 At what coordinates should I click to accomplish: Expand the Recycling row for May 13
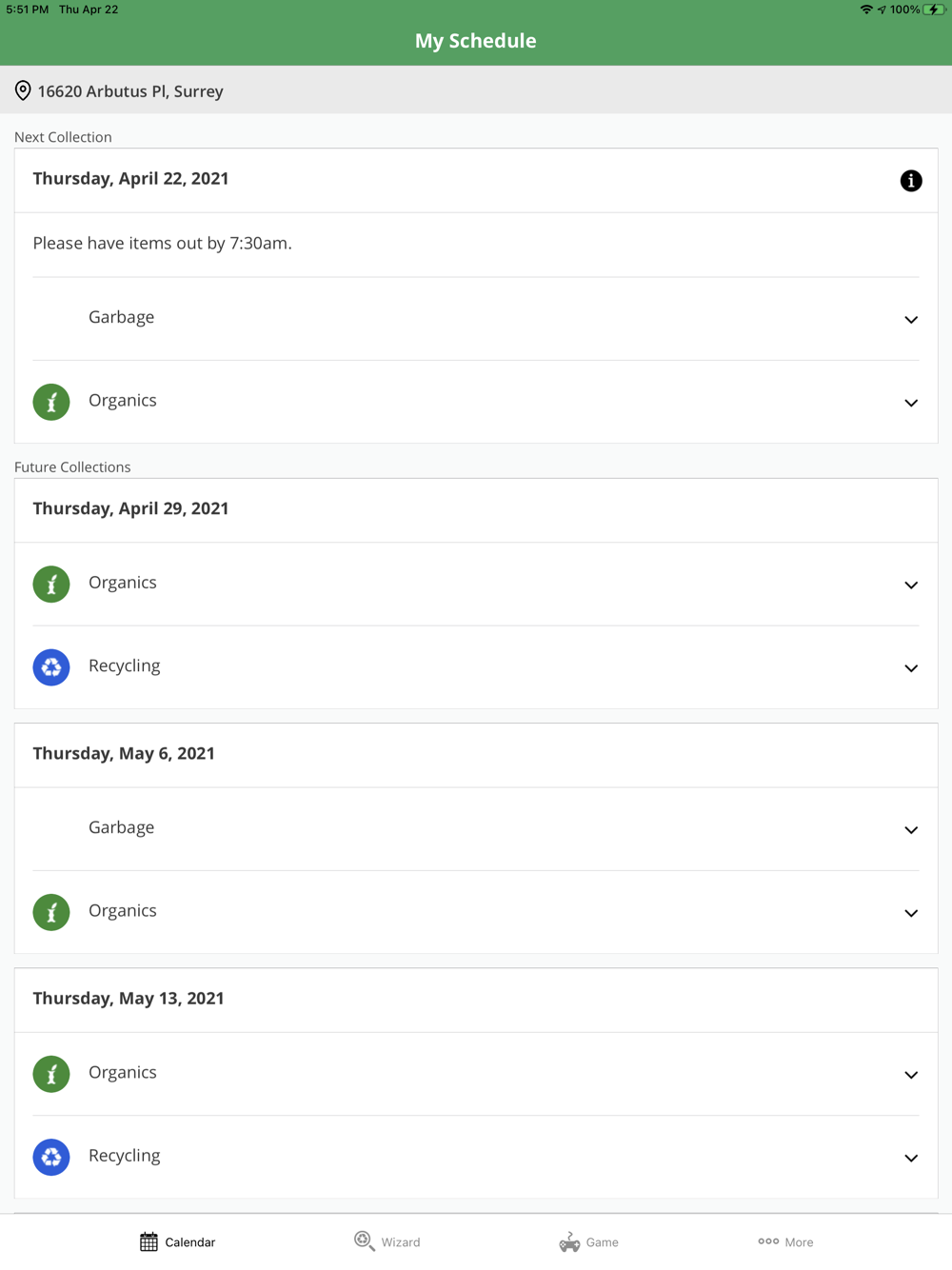[x=910, y=1158]
